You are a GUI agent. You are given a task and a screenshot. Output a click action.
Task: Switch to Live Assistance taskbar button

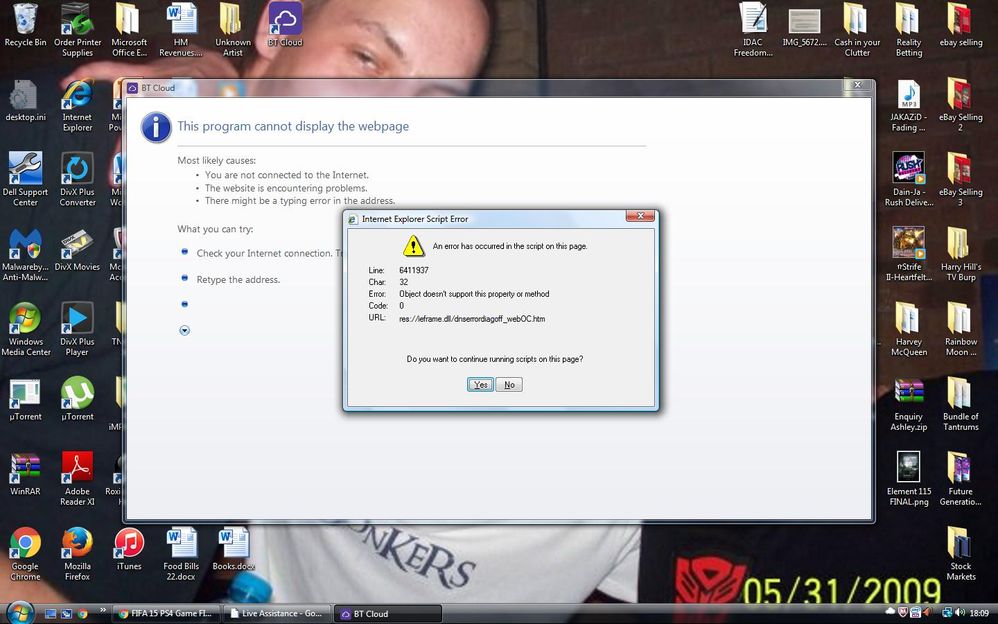pyautogui.click(x=278, y=614)
